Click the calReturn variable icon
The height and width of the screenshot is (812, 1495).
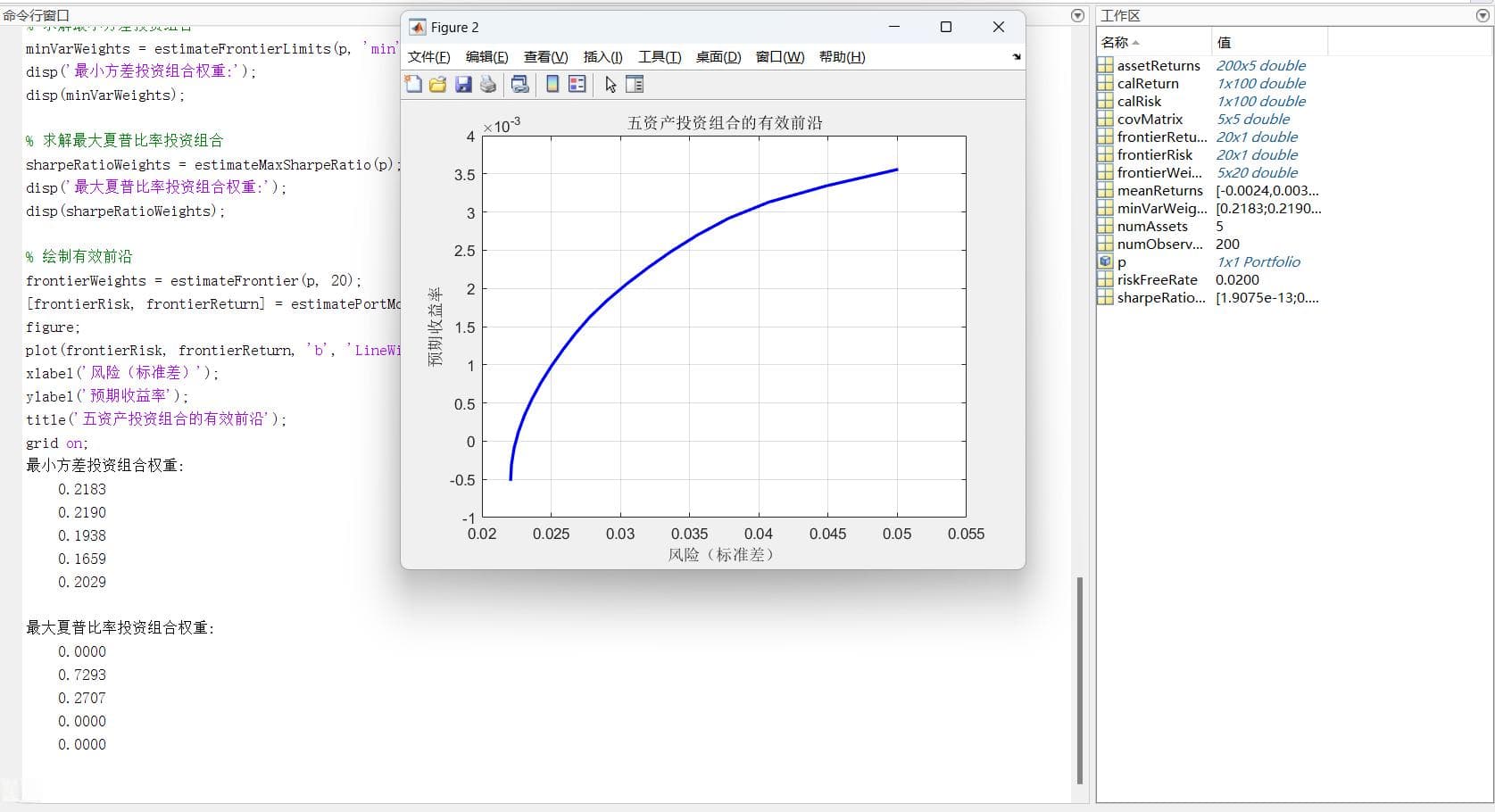point(1105,83)
